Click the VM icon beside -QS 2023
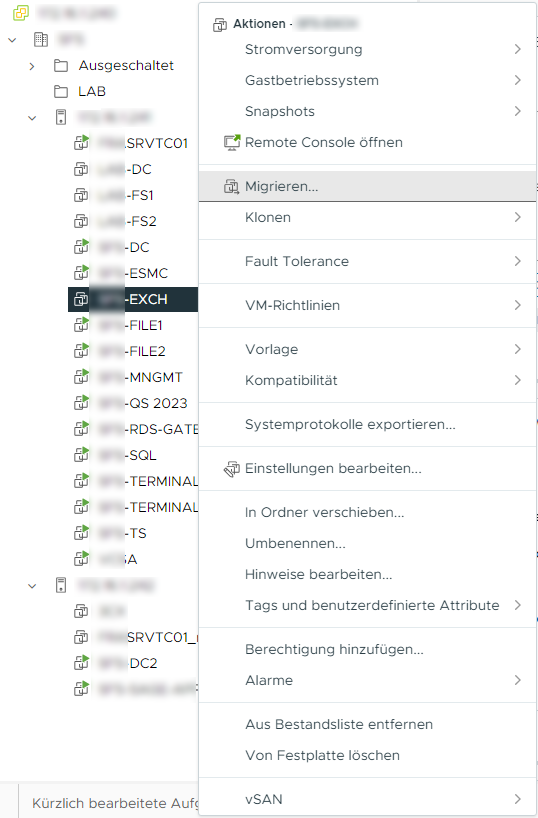The height and width of the screenshot is (818, 538). point(81,403)
